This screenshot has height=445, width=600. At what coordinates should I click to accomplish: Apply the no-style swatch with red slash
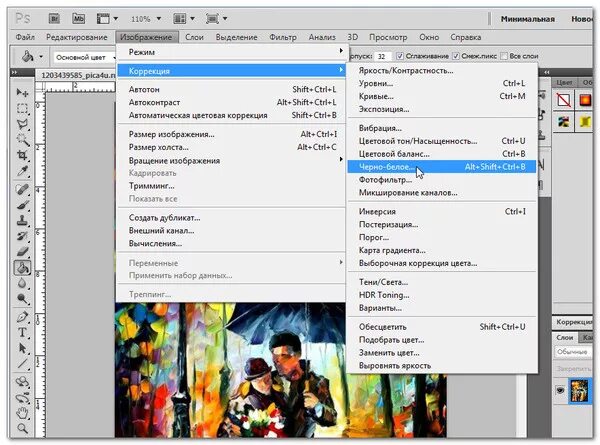tap(564, 100)
